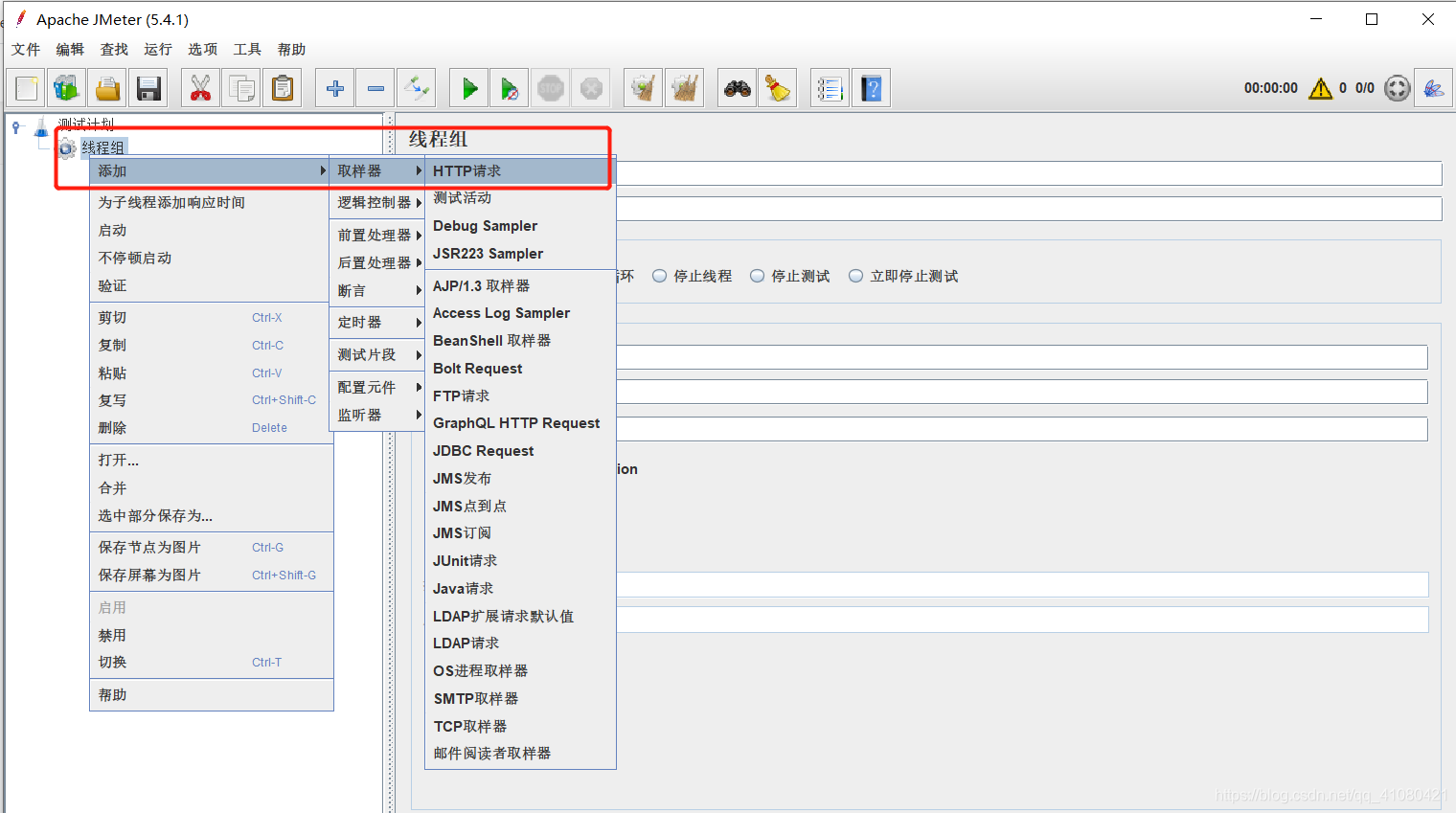The height and width of the screenshot is (813, 1456).
Task: Select the 测试计划 tree node
Action: tap(85, 124)
